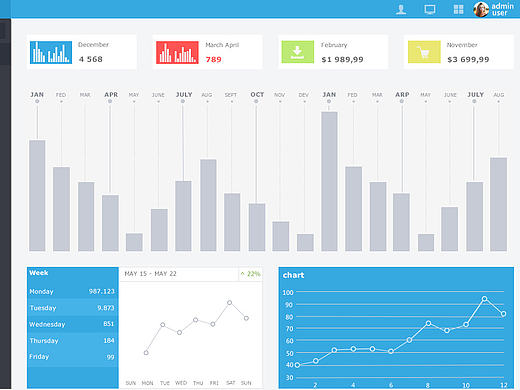Click the MAY 15 - MAY 22 date range
The width and height of the screenshot is (520, 390).
(150, 274)
